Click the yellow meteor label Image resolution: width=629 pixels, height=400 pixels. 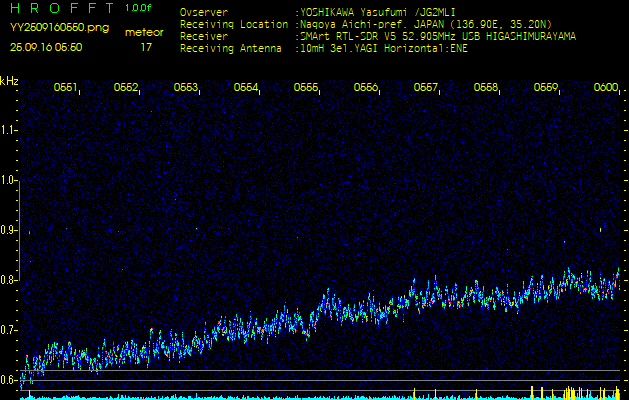click(x=145, y=32)
